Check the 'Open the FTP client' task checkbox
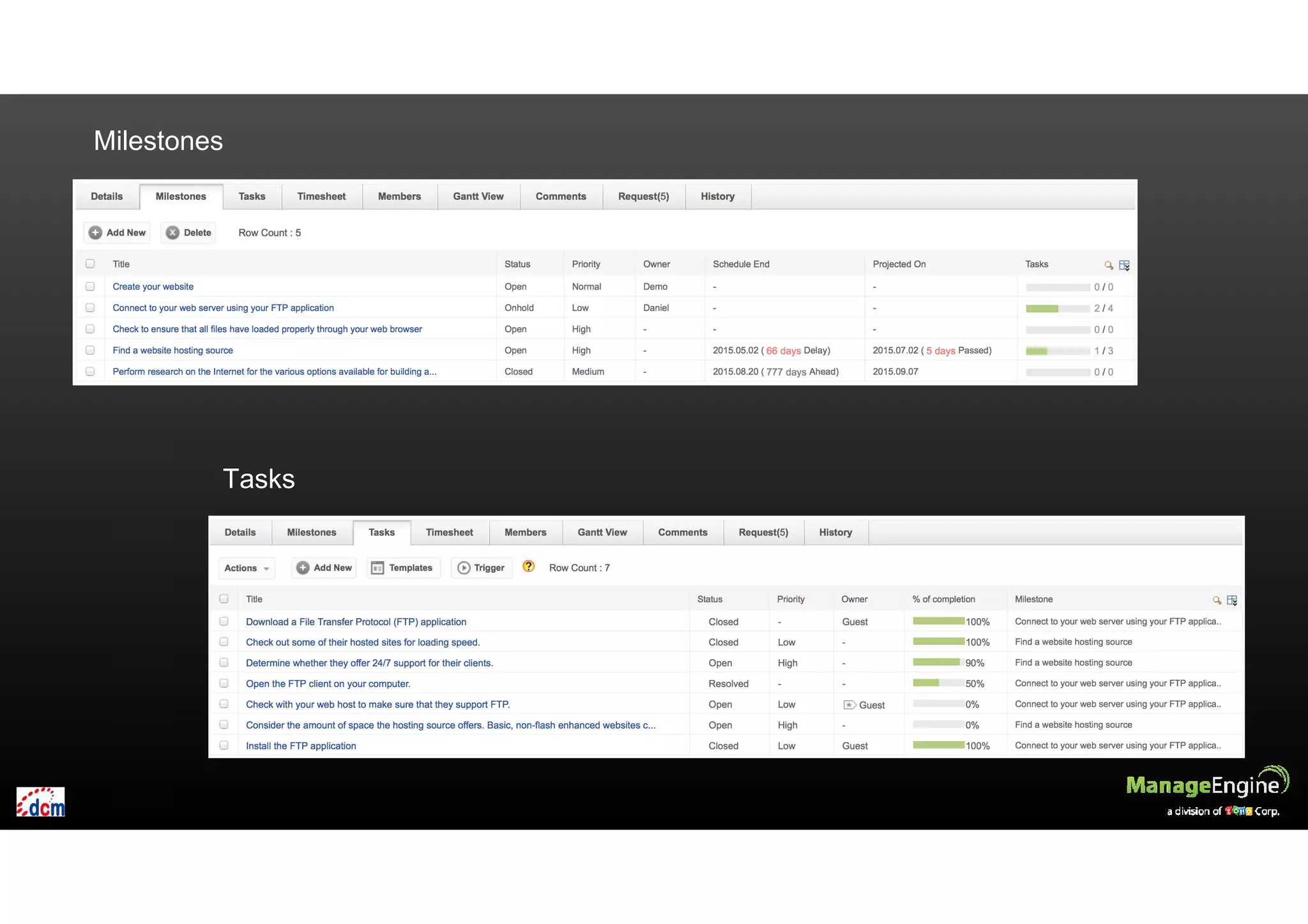The height and width of the screenshot is (924, 1308). point(224,683)
